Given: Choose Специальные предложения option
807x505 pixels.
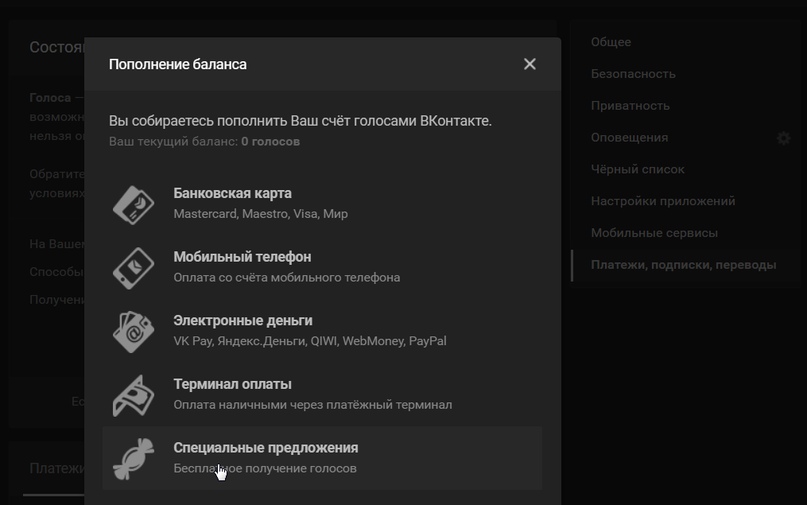Looking at the screenshot, I should [x=322, y=458].
